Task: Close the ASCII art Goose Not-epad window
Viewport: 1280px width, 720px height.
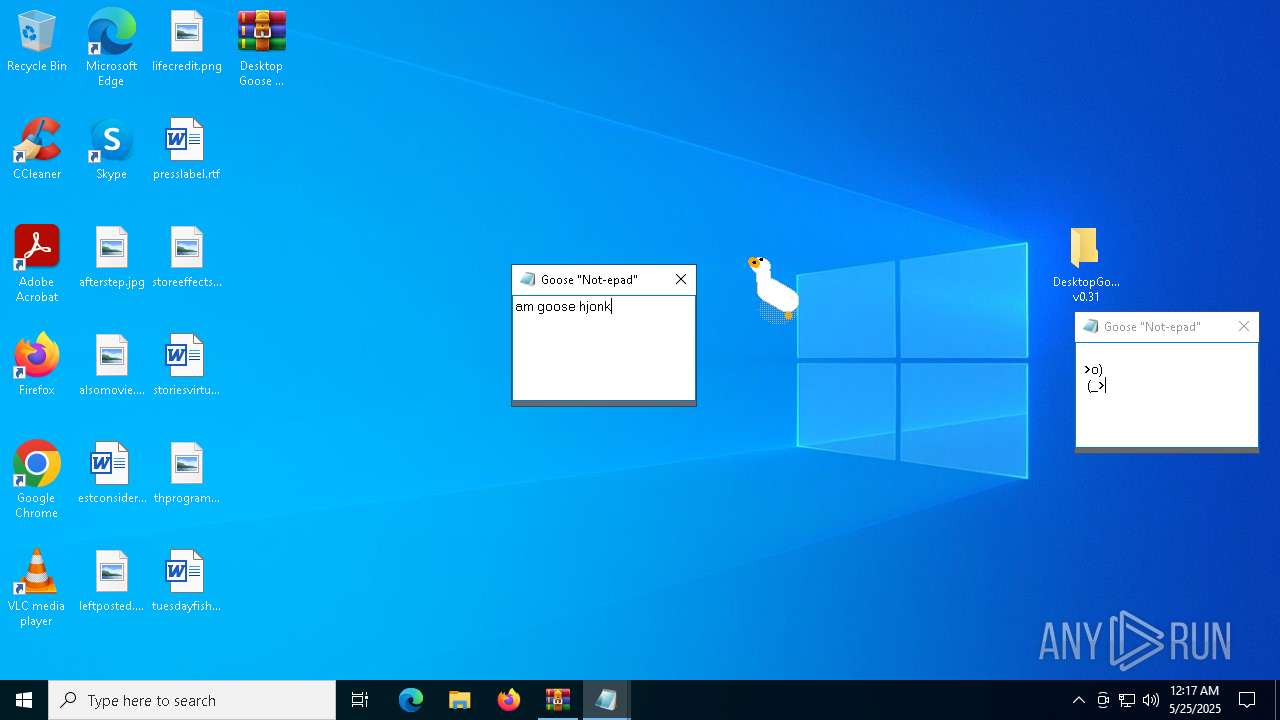Action: 1244,326
